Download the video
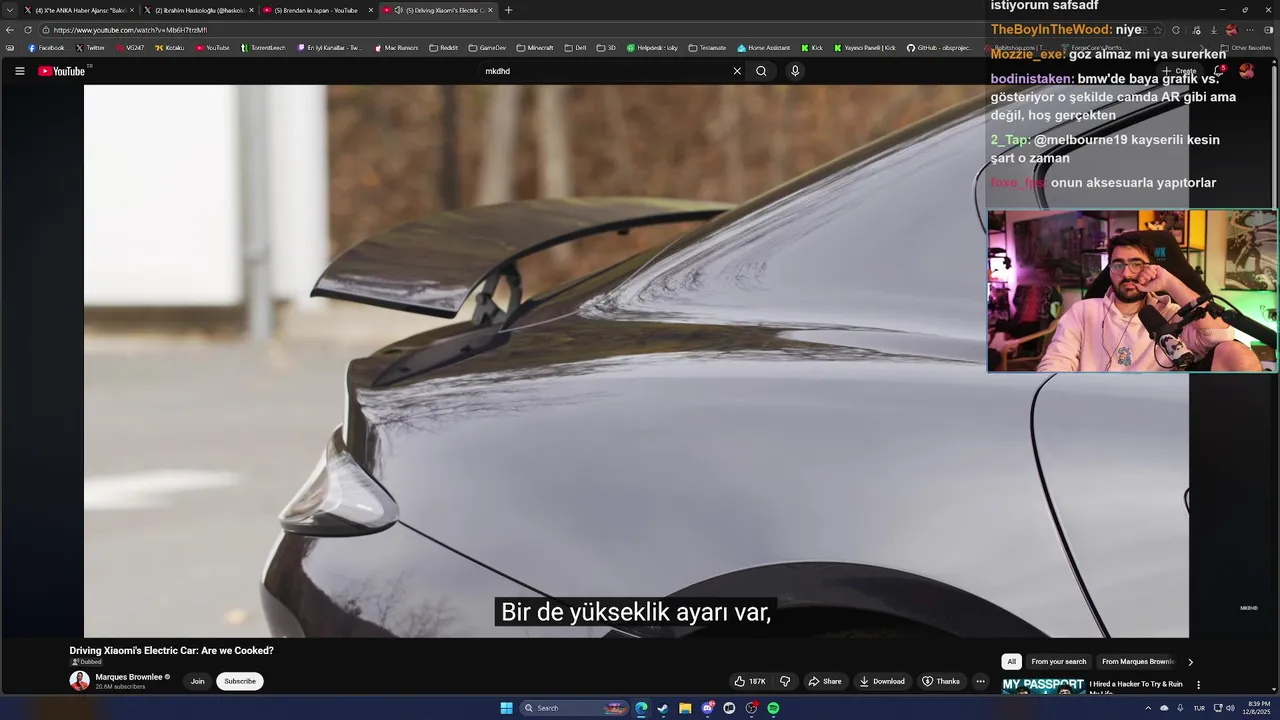This screenshot has height=720, width=1280. point(882,681)
